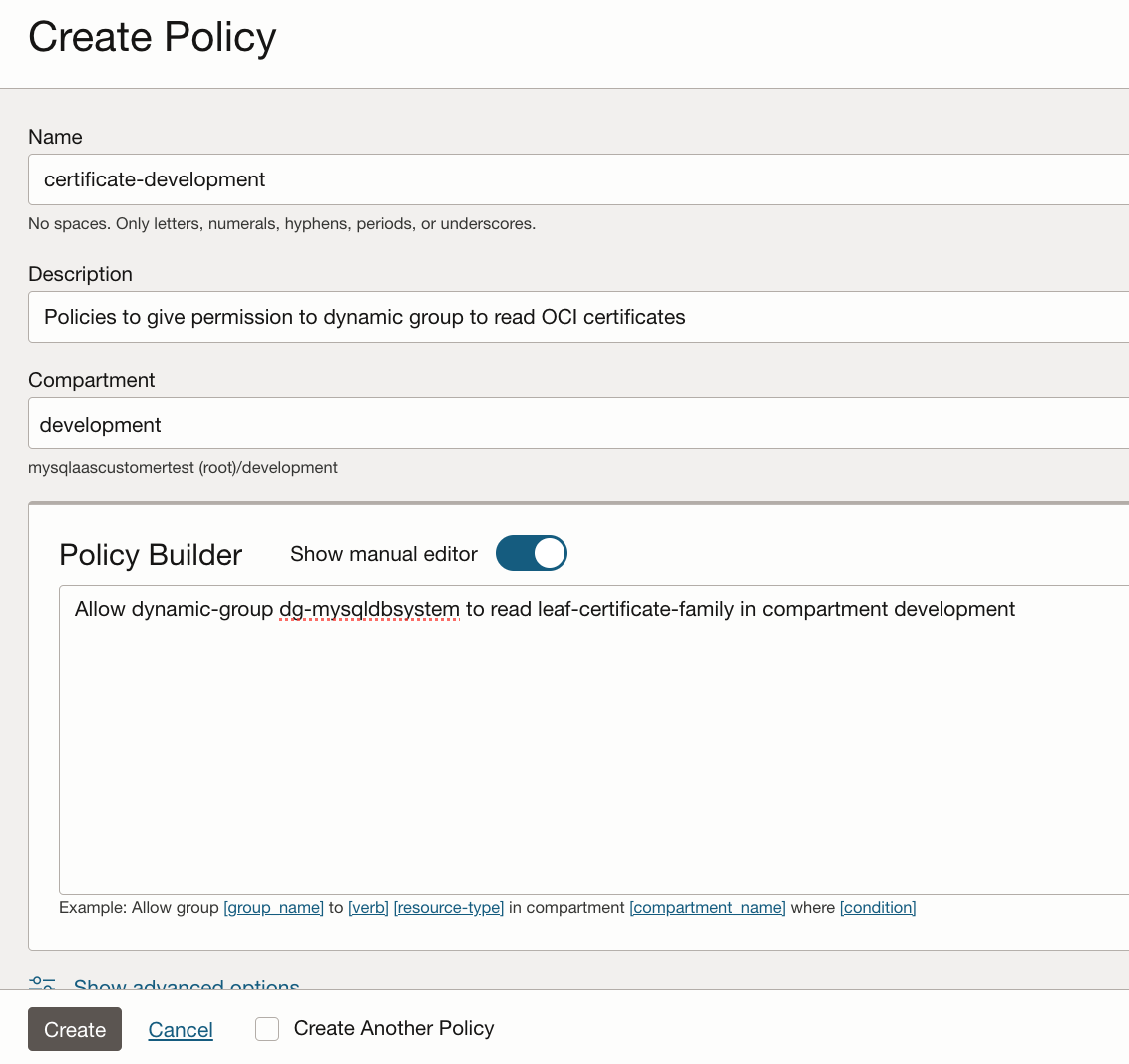Screen dimensions: 1129x1064
Task: Open the [group_name] example link
Action: coord(274,907)
